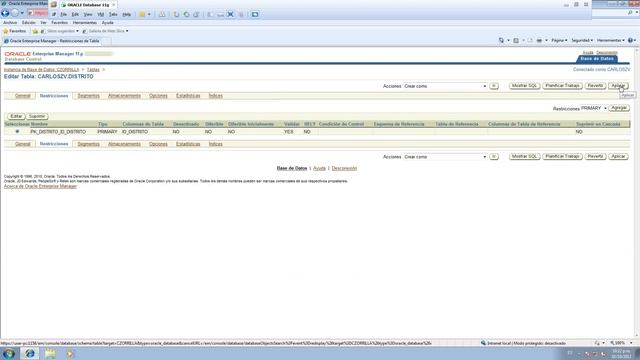Open the file explorer folder on taskbar
The image size is (640, 360).
coord(51,353)
